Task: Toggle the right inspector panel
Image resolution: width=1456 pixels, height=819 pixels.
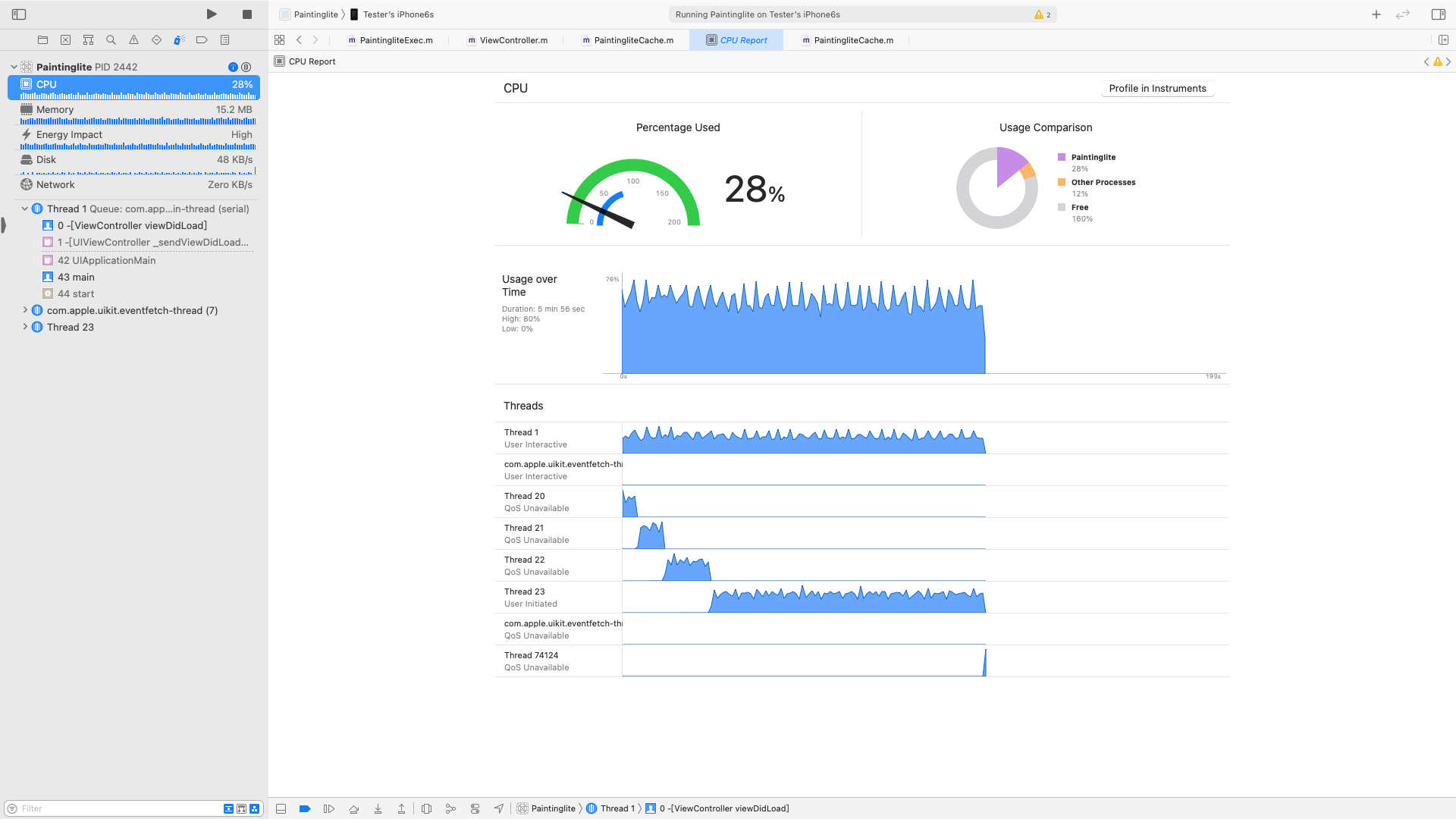Action: pyautogui.click(x=1438, y=14)
